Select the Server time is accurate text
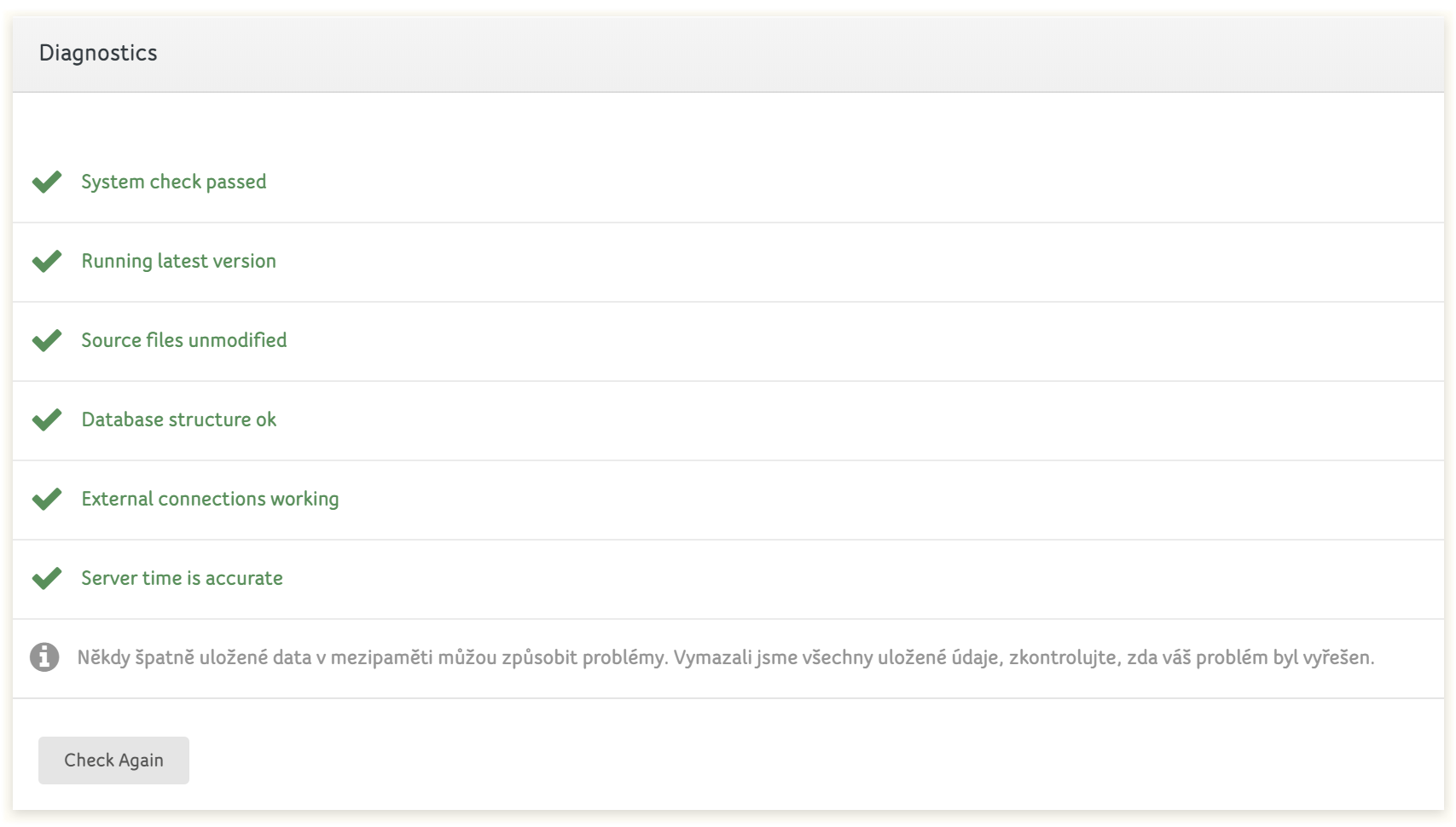This screenshot has width=1456, height=827. tap(182, 578)
